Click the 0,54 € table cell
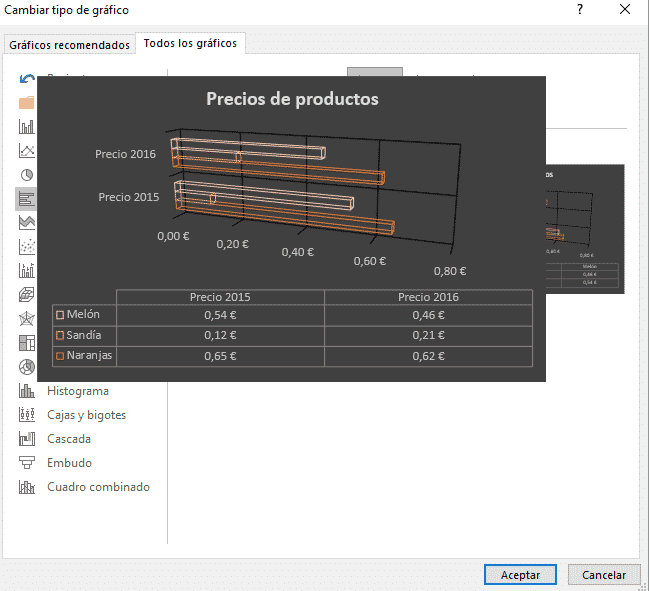The width and height of the screenshot is (649, 591). coord(220,315)
